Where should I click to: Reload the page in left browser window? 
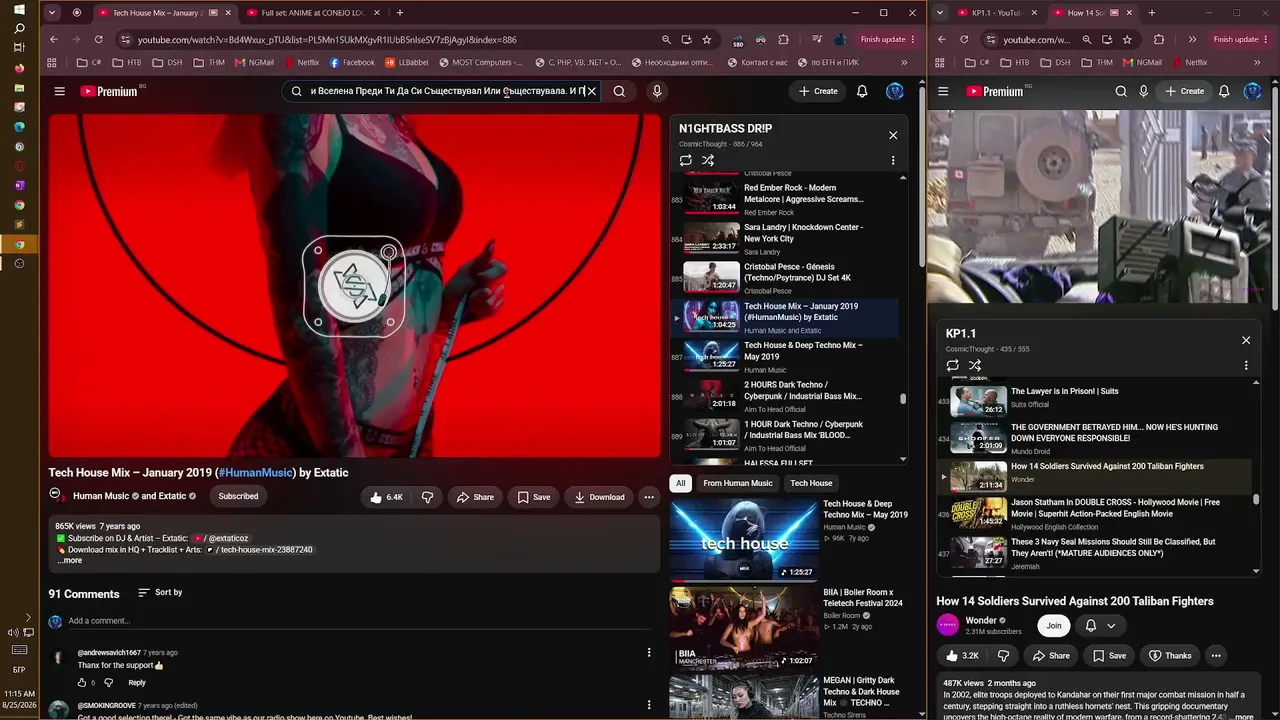click(98, 39)
